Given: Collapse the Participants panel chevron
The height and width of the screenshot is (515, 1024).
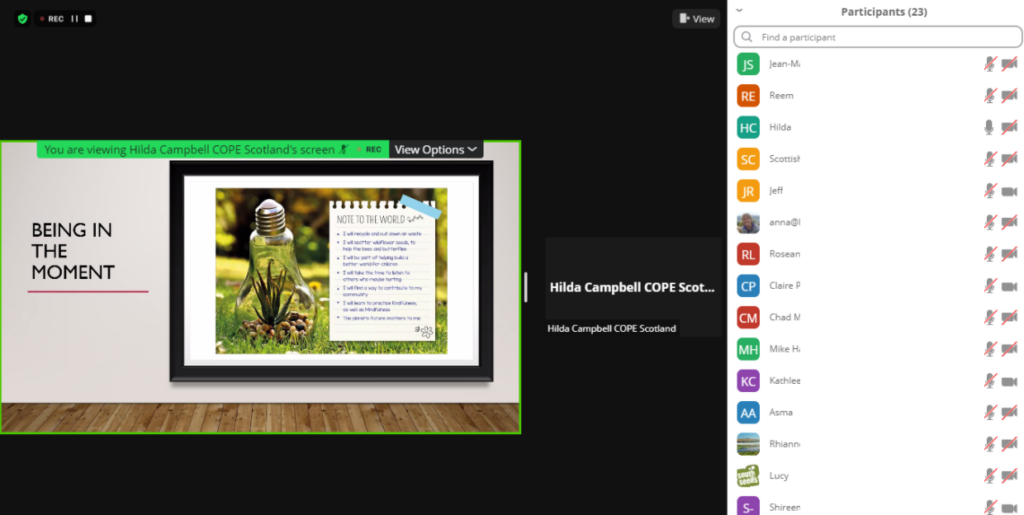Looking at the screenshot, I should (x=739, y=10).
